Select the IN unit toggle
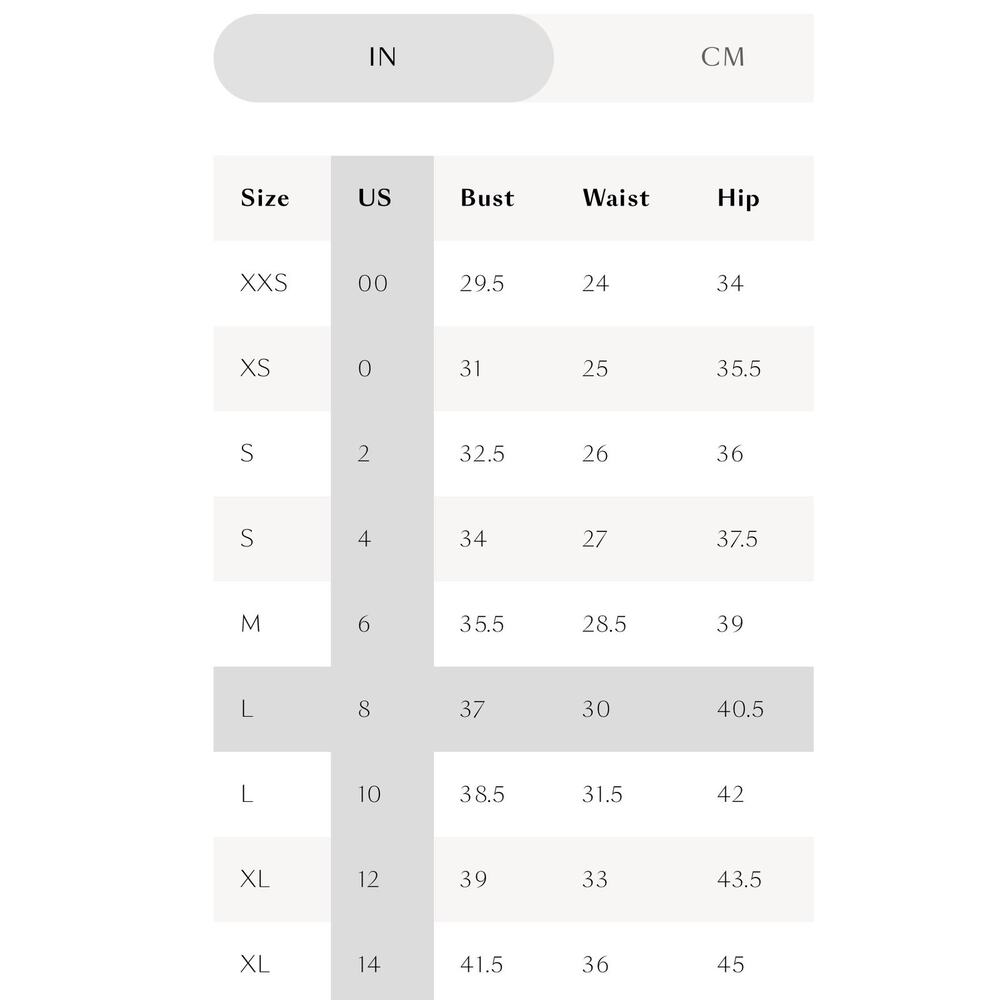This screenshot has height=1000, width=1000. click(383, 57)
